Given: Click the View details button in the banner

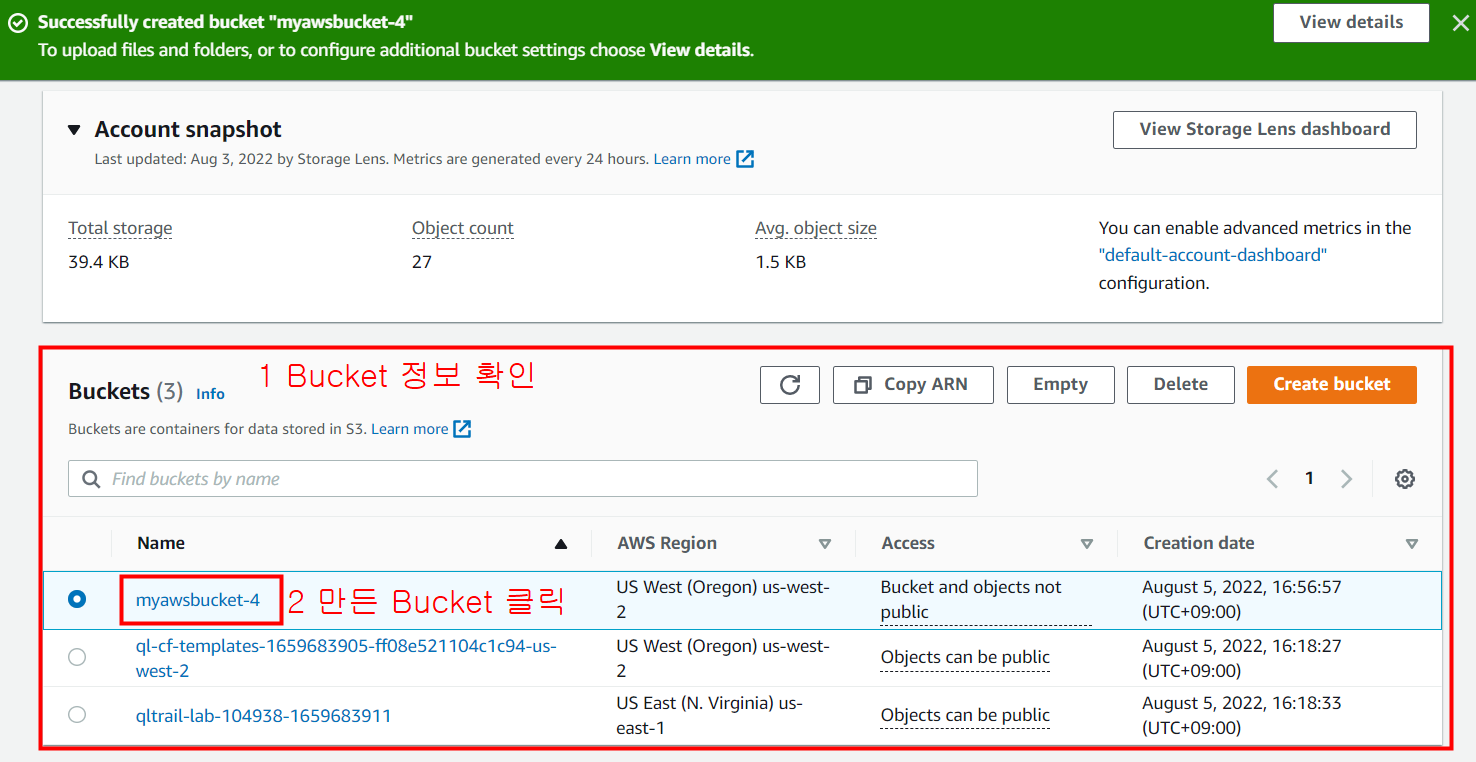Looking at the screenshot, I should click(1351, 22).
